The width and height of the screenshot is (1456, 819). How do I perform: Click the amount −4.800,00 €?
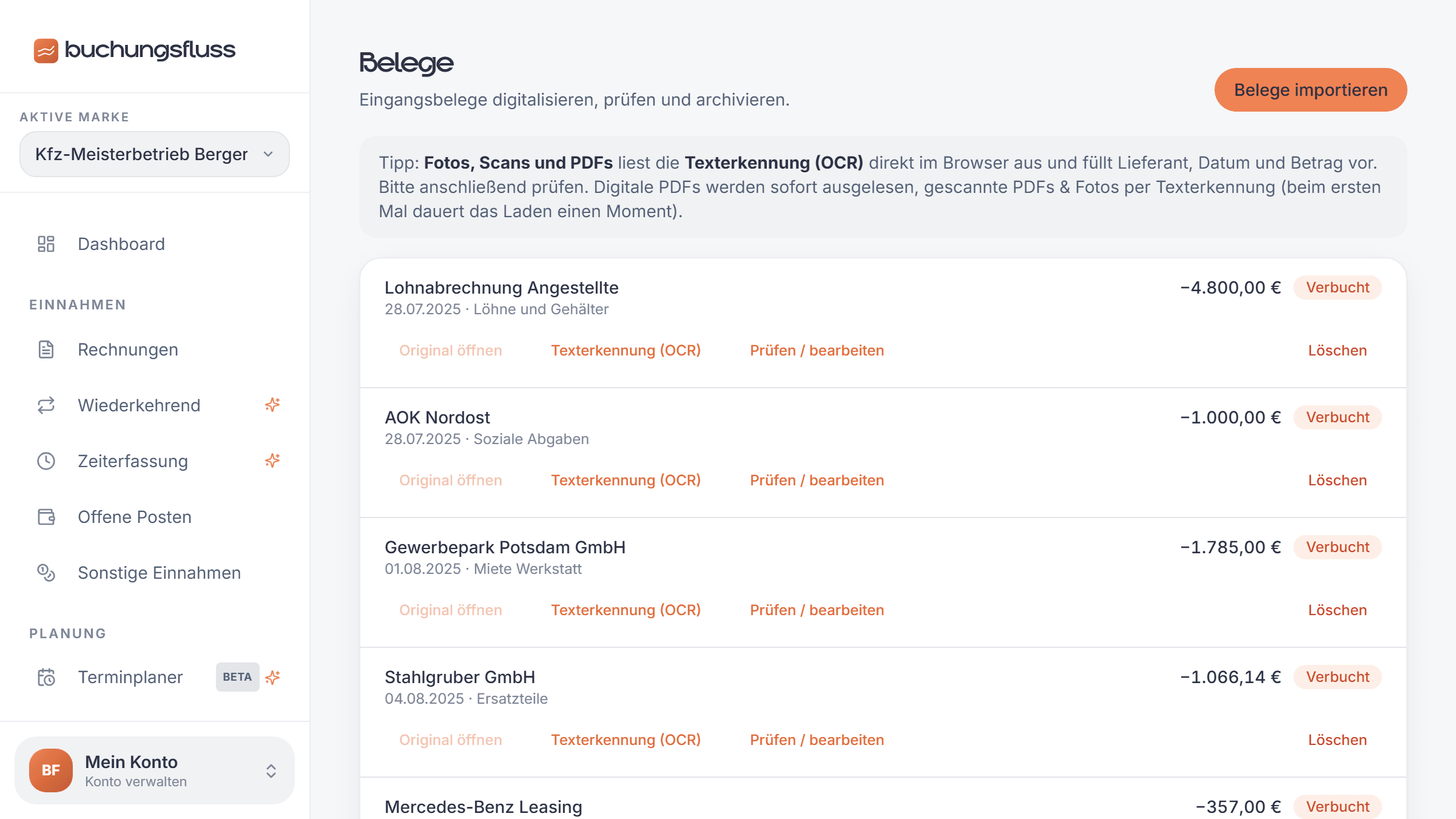point(1230,288)
